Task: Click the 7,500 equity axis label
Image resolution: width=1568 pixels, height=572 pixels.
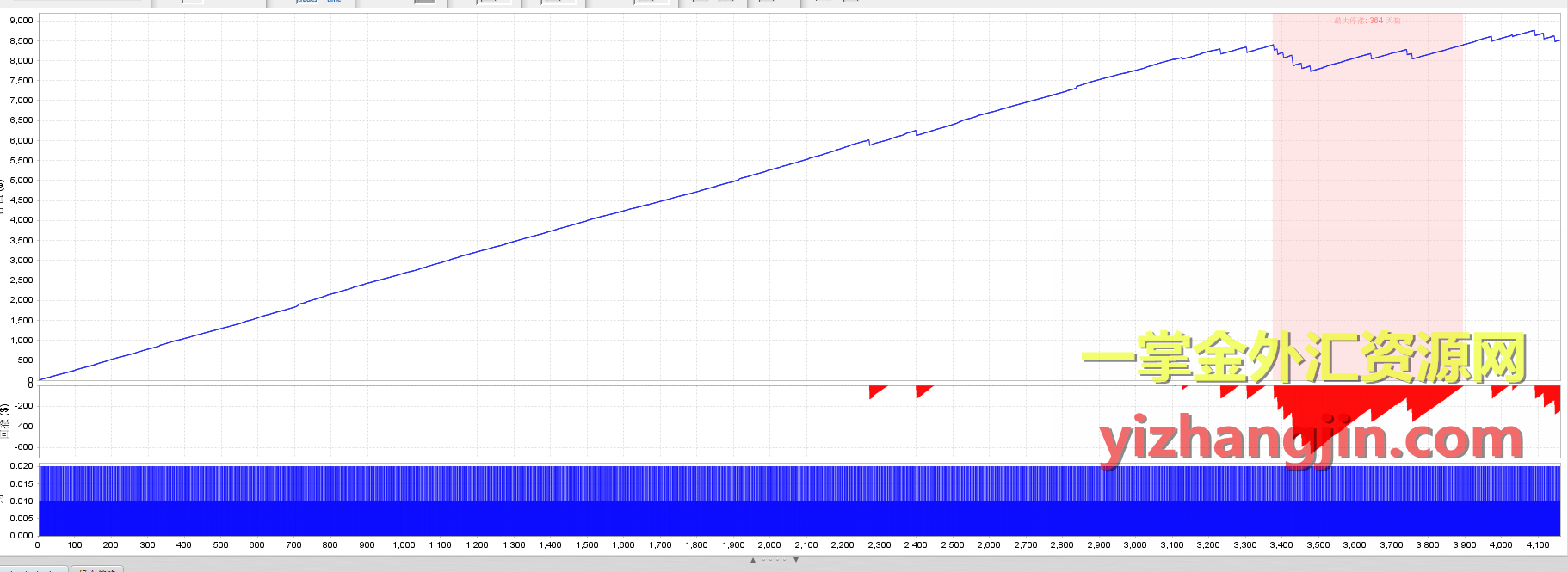Action: tap(22, 80)
